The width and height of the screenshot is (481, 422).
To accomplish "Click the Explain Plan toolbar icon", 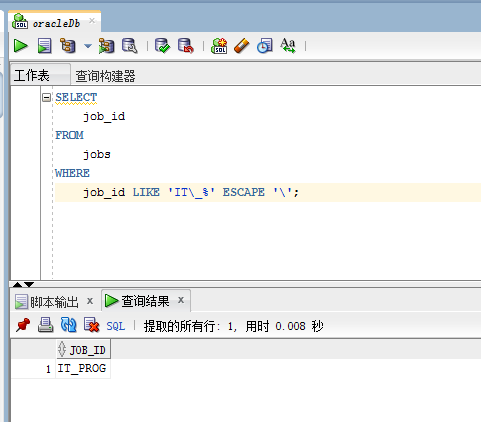I will (68, 46).
